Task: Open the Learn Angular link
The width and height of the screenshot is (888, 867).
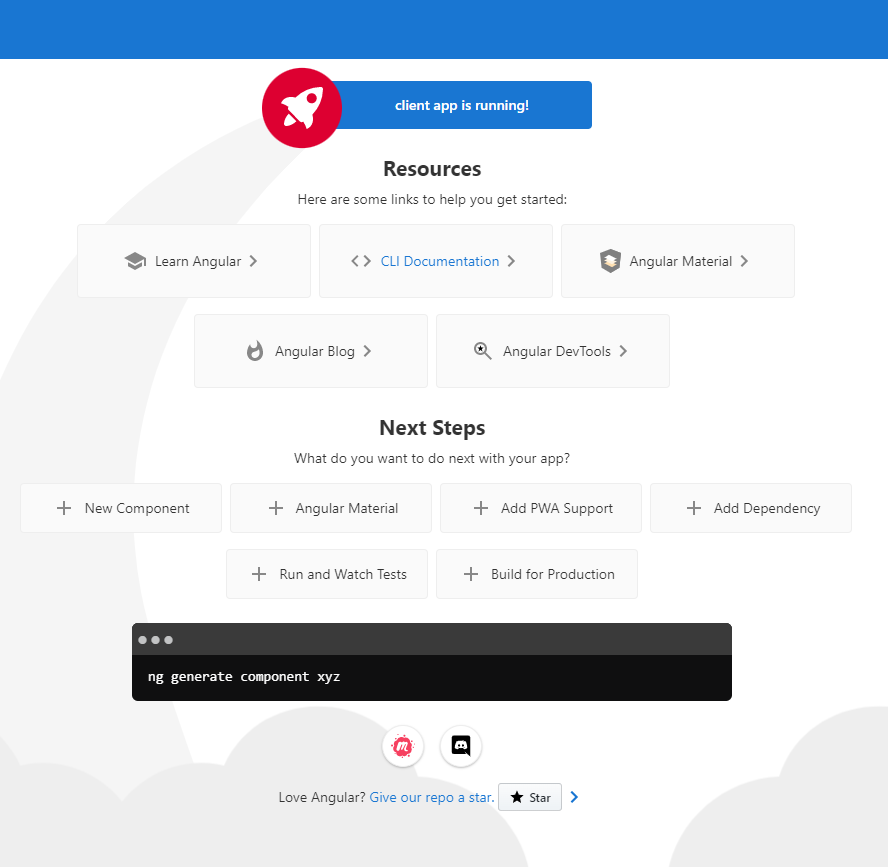Action: [198, 261]
